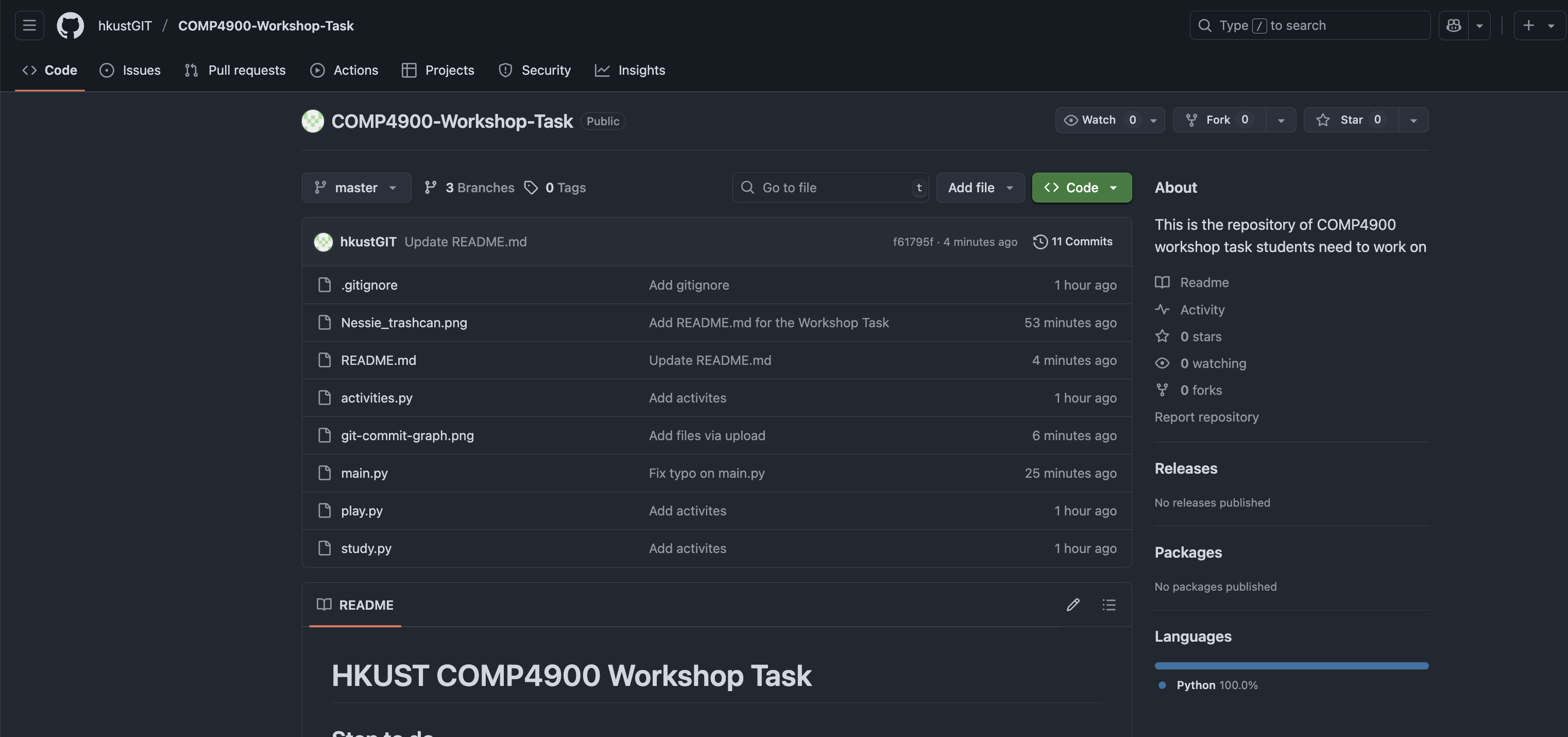Screen dimensions: 1568x737
Task: Switch to the Code tab
Action: pos(50,70)
